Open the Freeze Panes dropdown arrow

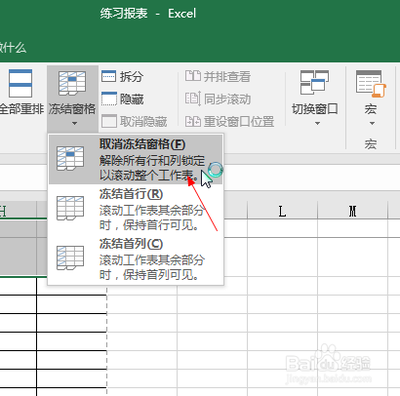click(x=74, y=123)
